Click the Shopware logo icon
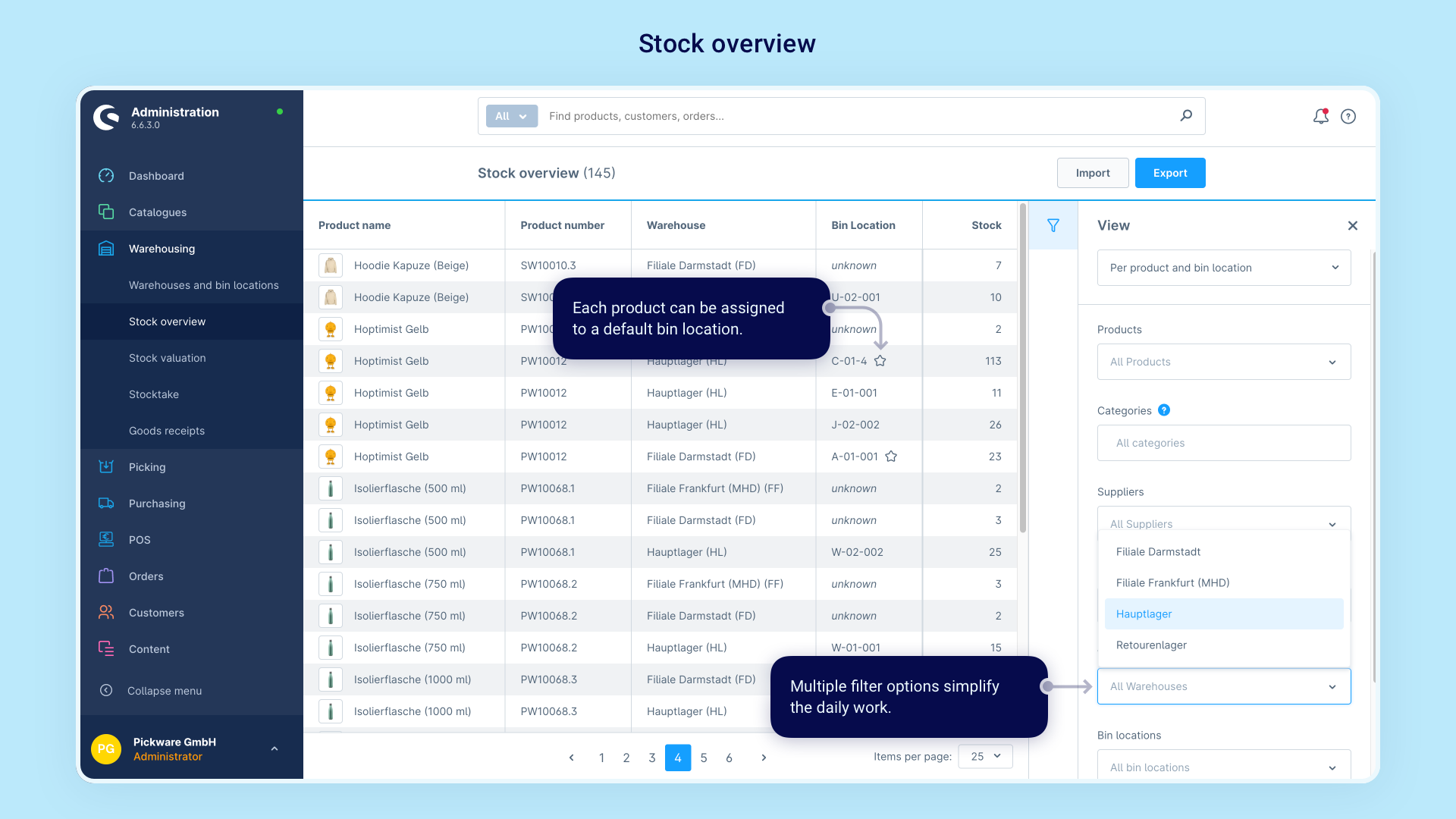 point(106,118)
